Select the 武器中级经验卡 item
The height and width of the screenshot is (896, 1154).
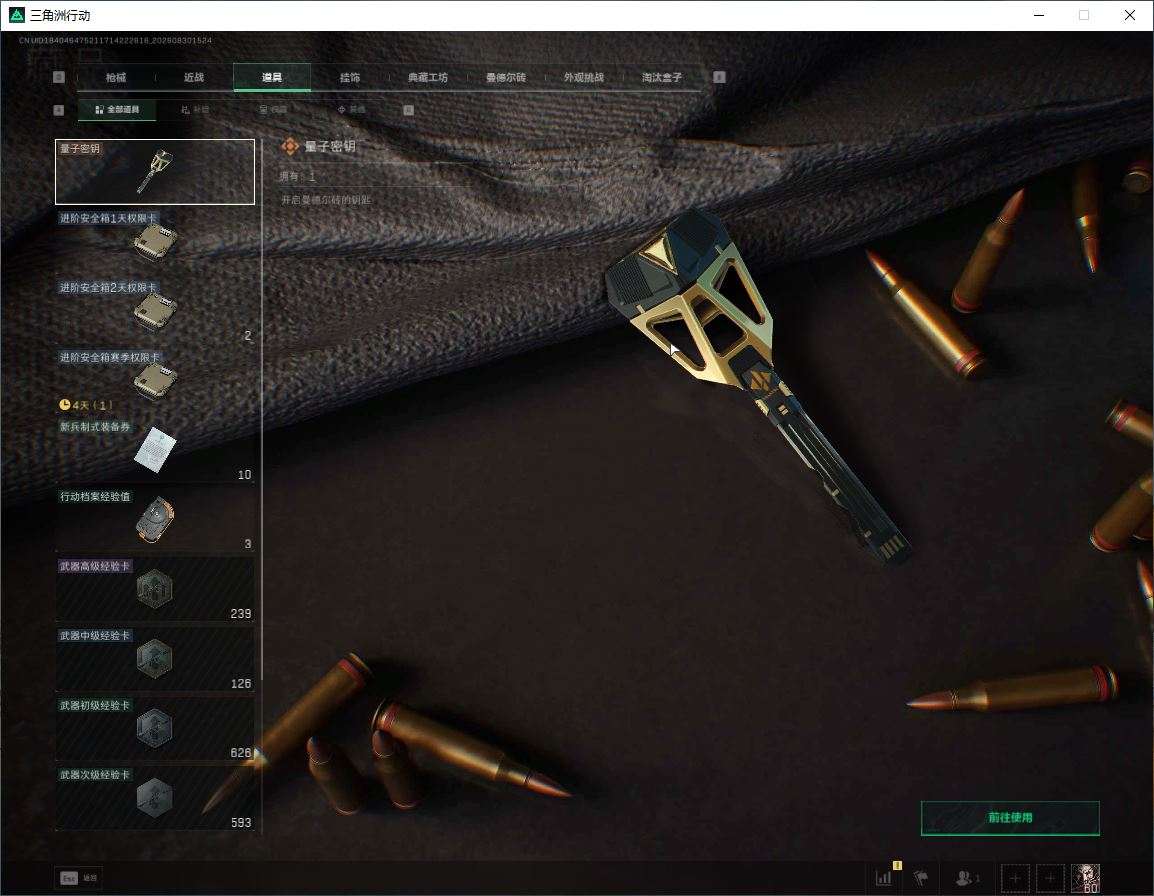[x=155, y=659]
